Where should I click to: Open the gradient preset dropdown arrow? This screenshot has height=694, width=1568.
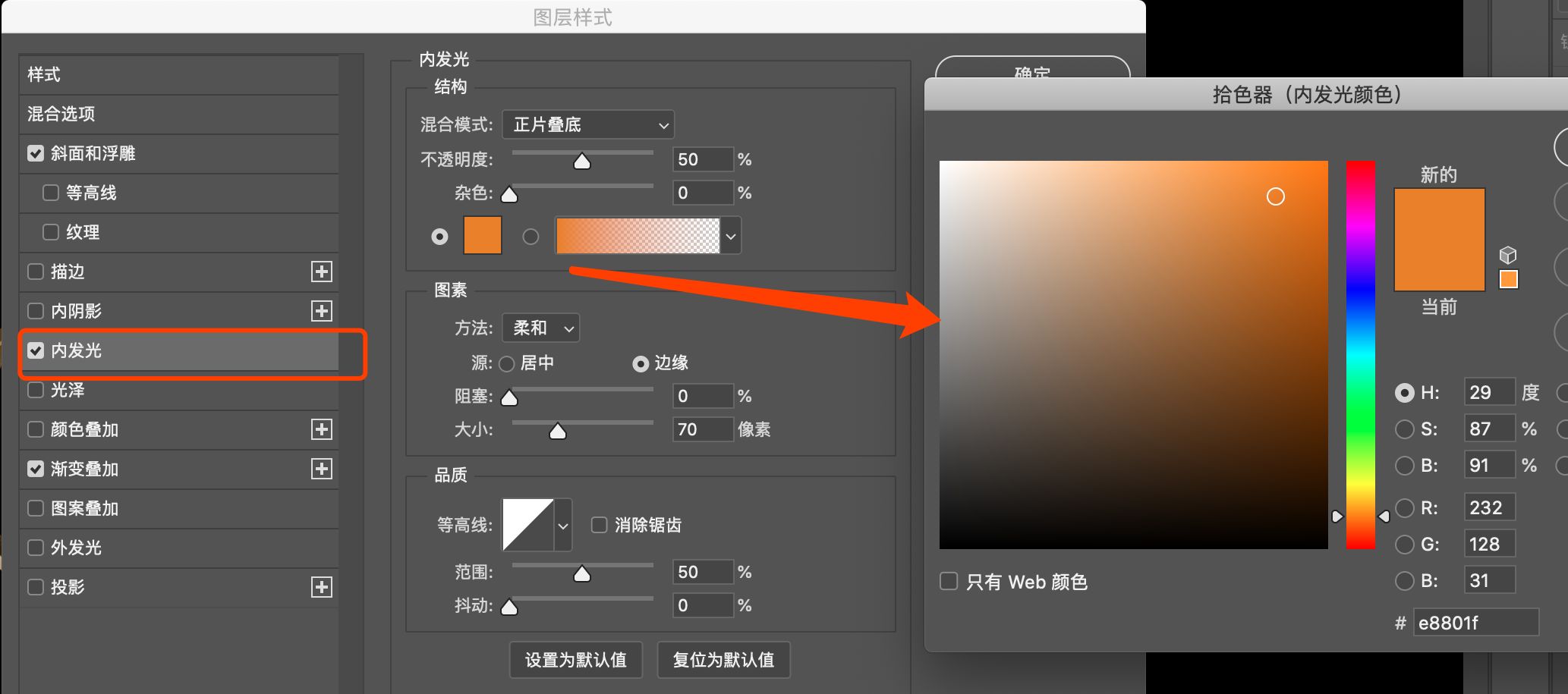(x=731, y=237)
